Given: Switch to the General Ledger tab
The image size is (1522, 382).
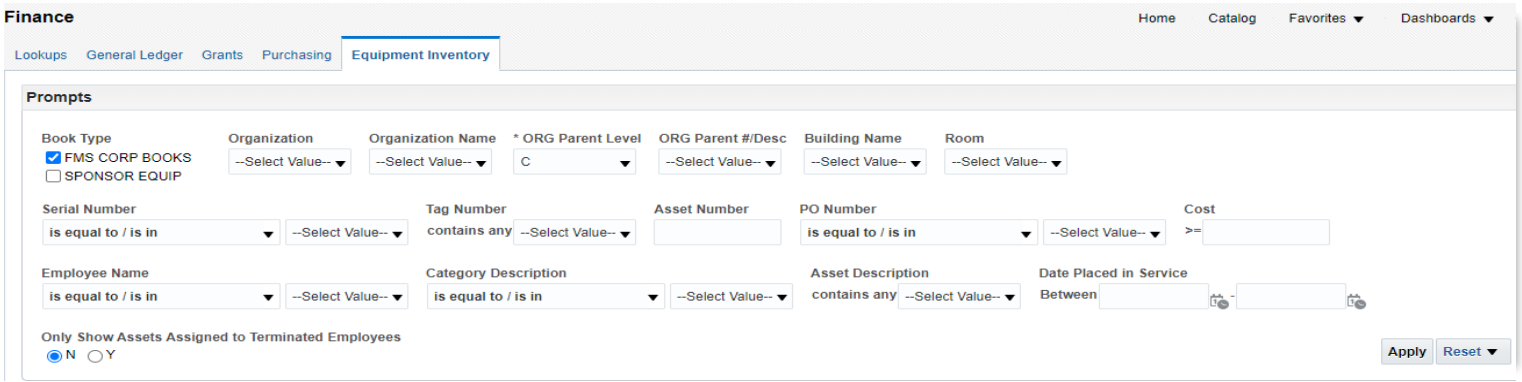Looking at the screenshot, I should pos(135,55).
